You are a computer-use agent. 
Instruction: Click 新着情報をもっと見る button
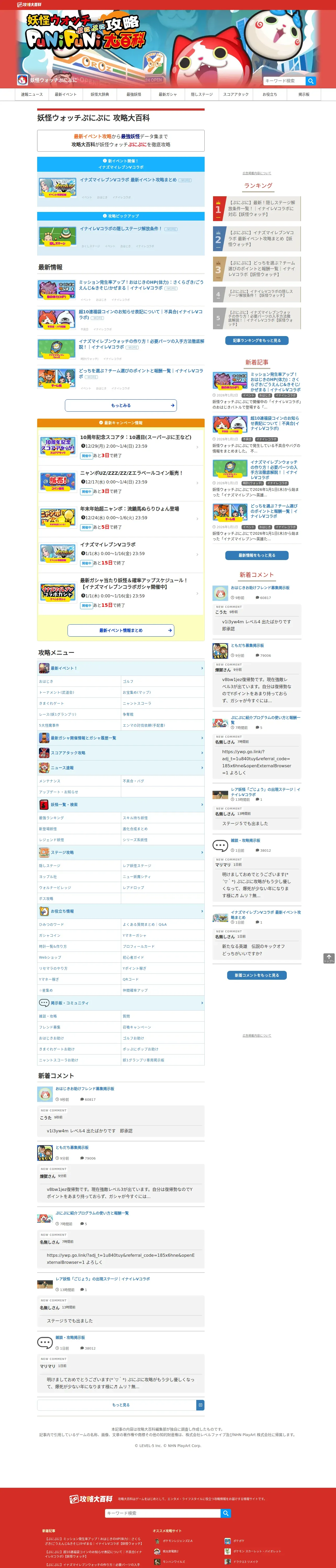[257, 555]
